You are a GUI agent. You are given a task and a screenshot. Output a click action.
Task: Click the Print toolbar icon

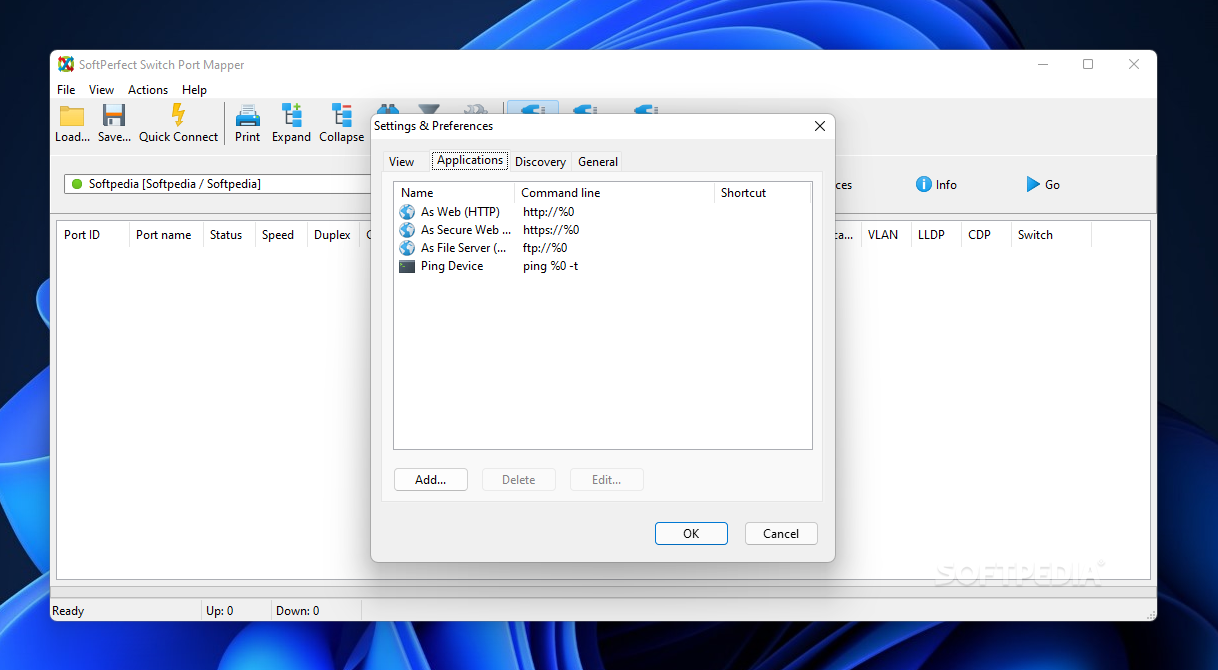click(247, 115)
